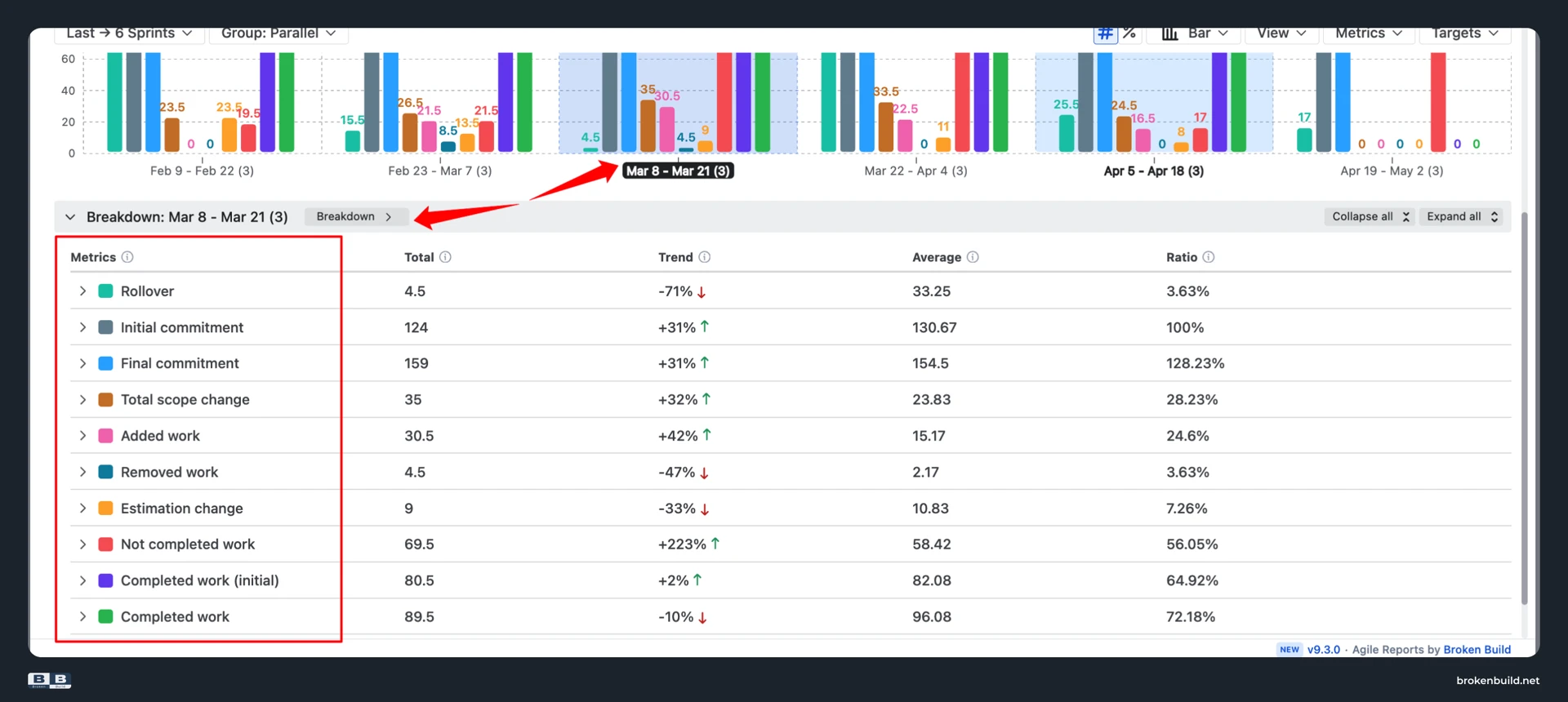1568x702 pixels.
Task: Click the Rollover metric label
Action: tap(147, 291)
